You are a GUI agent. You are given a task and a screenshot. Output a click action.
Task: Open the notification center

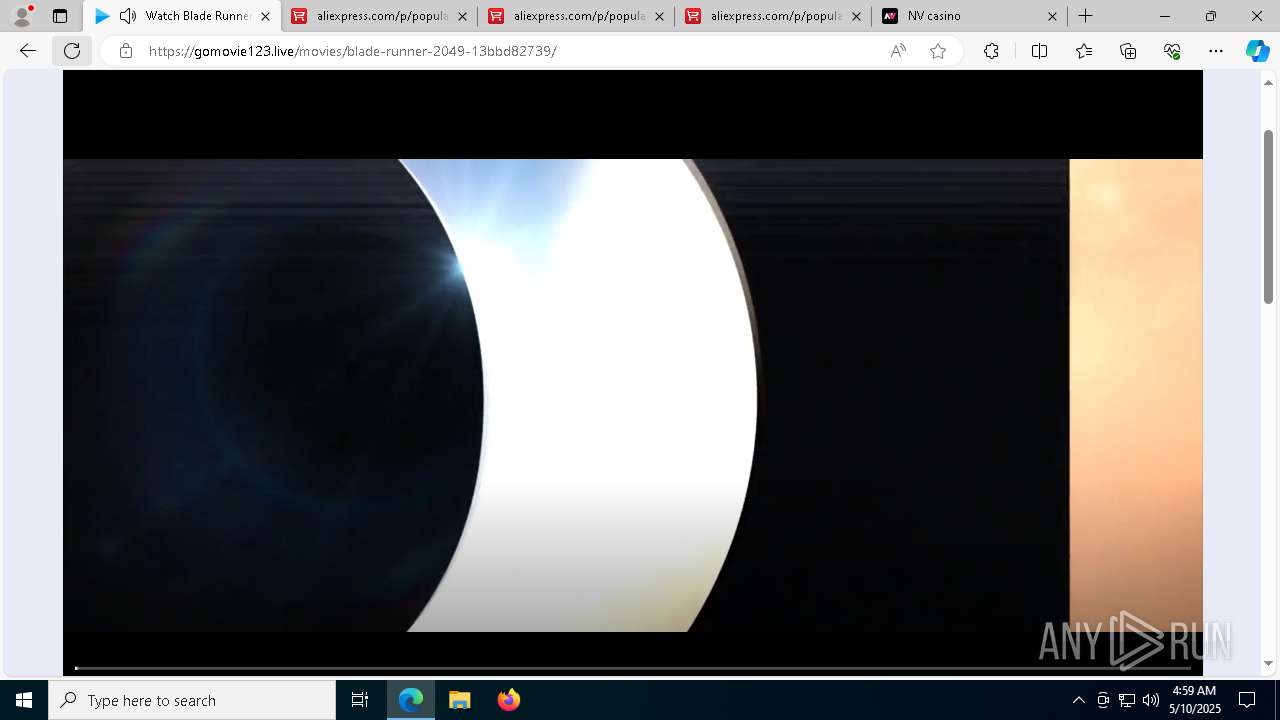point(1247,700)
